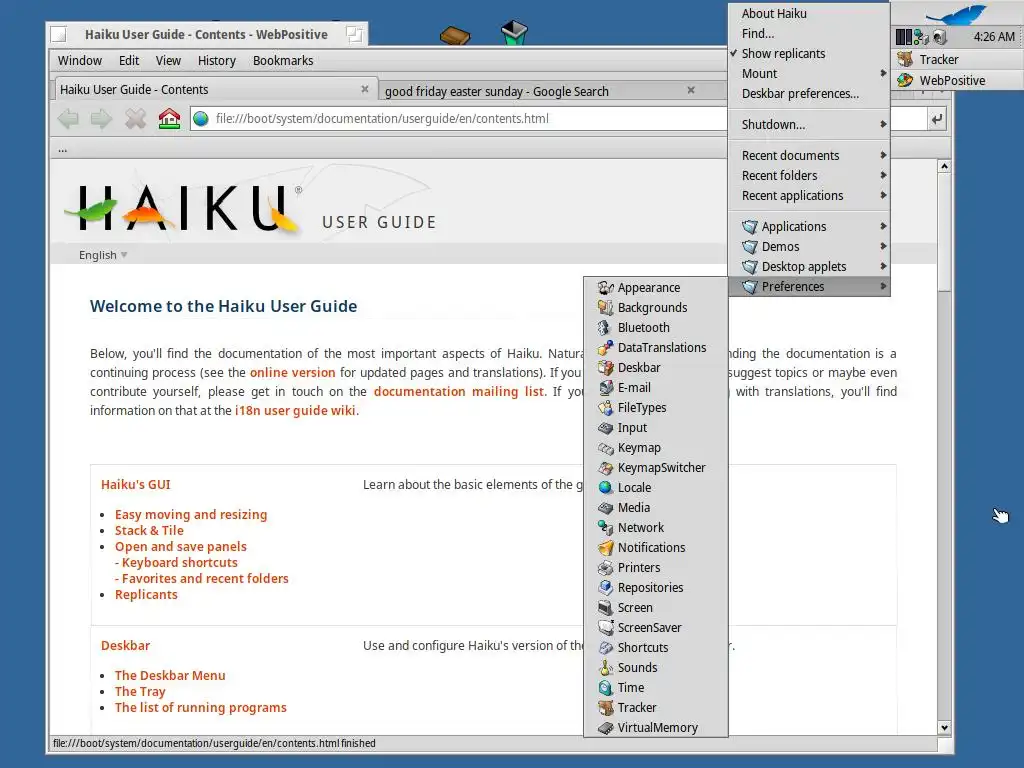
Task: Open the View menu
Action: pos(168,61)
